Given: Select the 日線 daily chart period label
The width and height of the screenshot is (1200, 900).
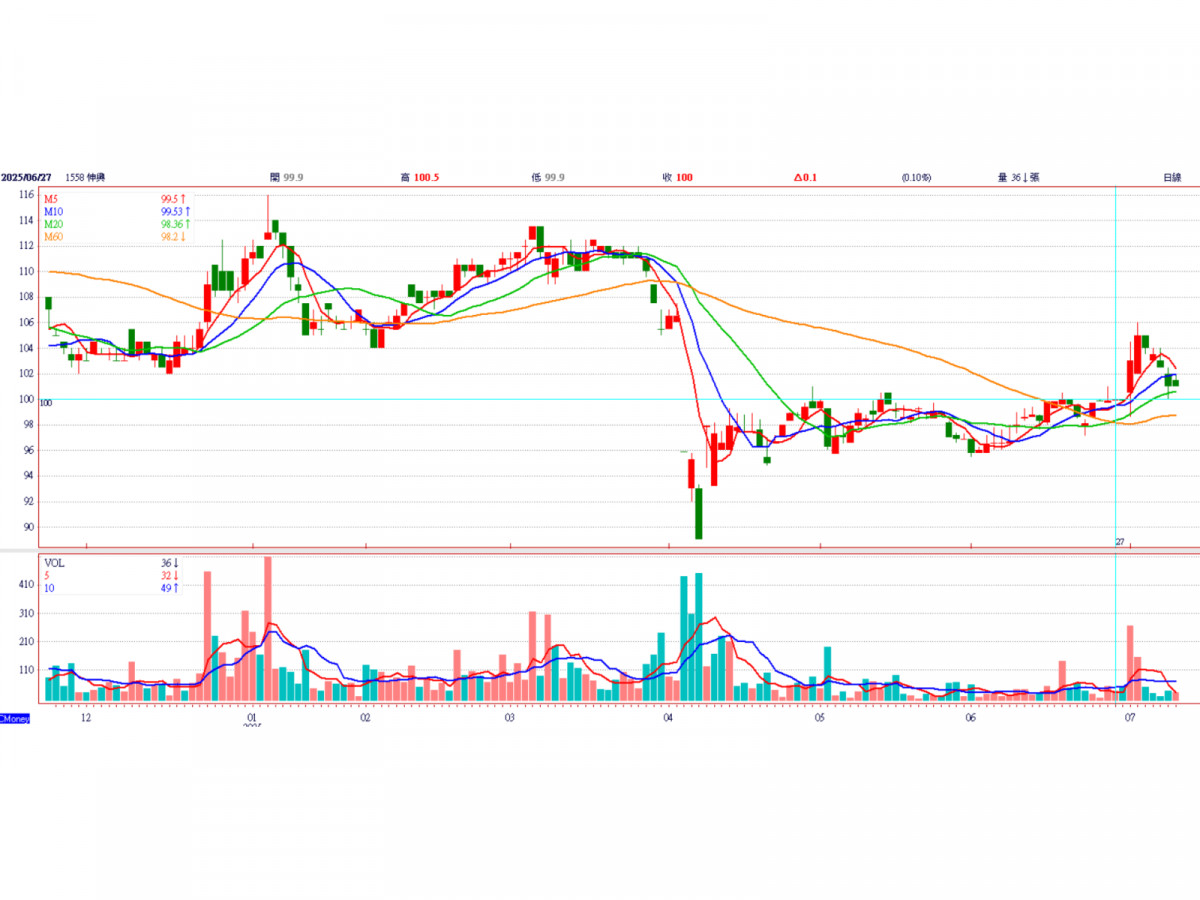Looking at the screenshot, I should [1171, 177].
